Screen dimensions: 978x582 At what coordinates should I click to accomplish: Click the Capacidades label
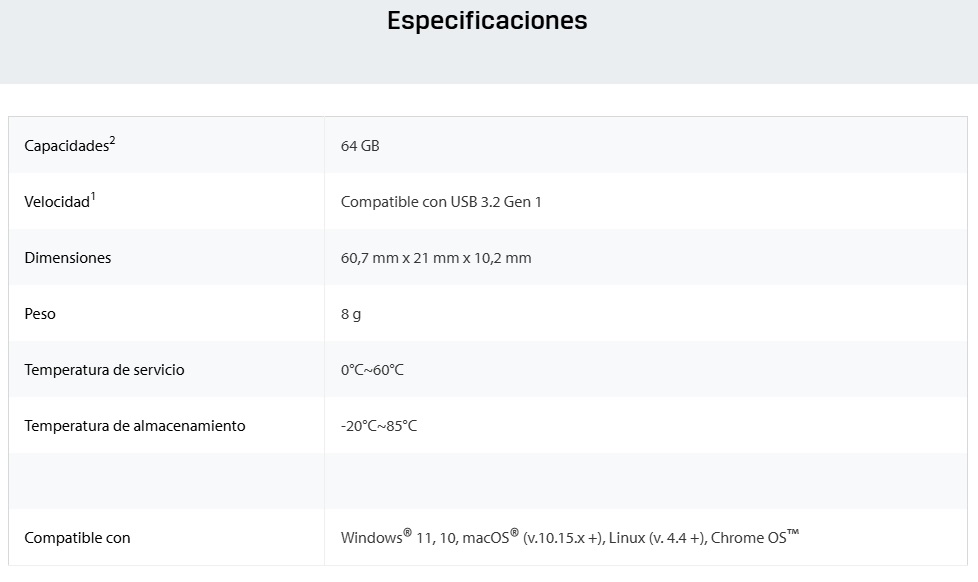tap(65, 146)
